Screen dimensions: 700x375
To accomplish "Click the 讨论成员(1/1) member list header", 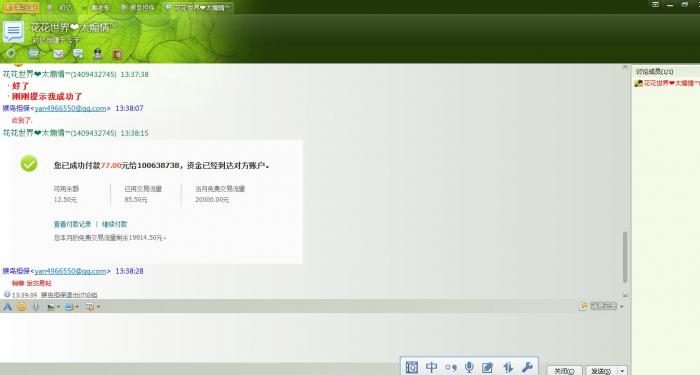I will [x=654, y=71].
